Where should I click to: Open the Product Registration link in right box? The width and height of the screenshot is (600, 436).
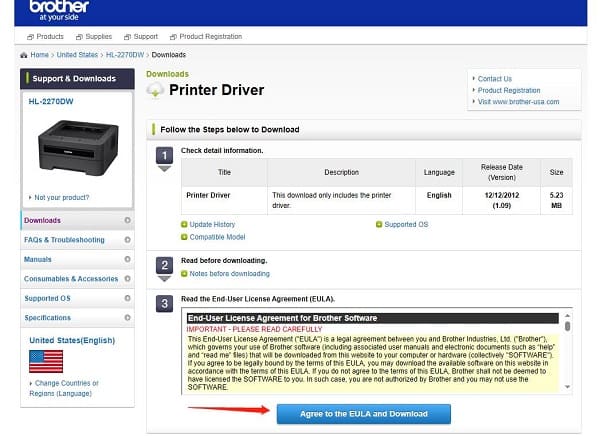[x=509, y=90]
